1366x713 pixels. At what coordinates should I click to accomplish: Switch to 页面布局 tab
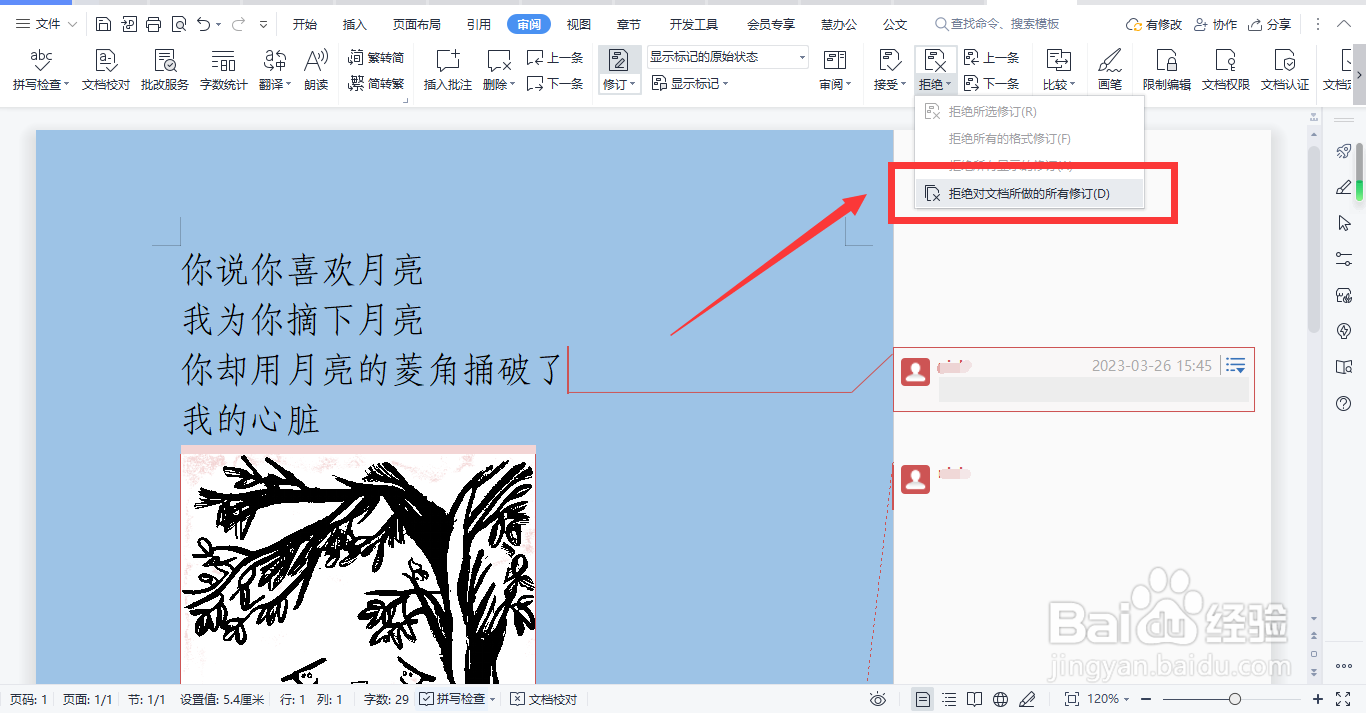[417, 24]
